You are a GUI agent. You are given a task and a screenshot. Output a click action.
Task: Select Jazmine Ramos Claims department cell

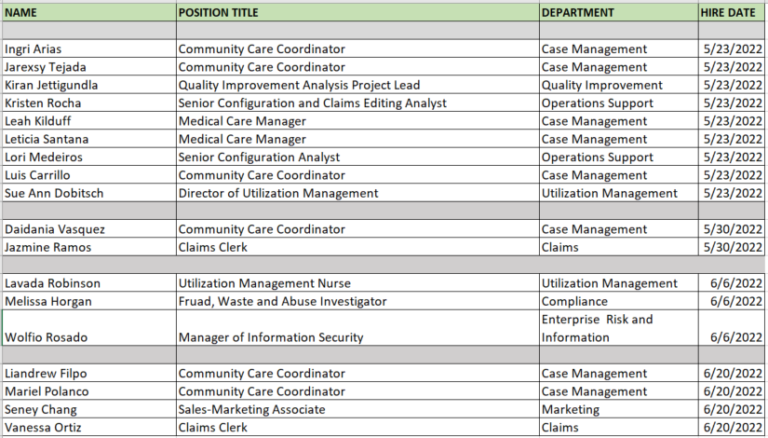[619, 247]
